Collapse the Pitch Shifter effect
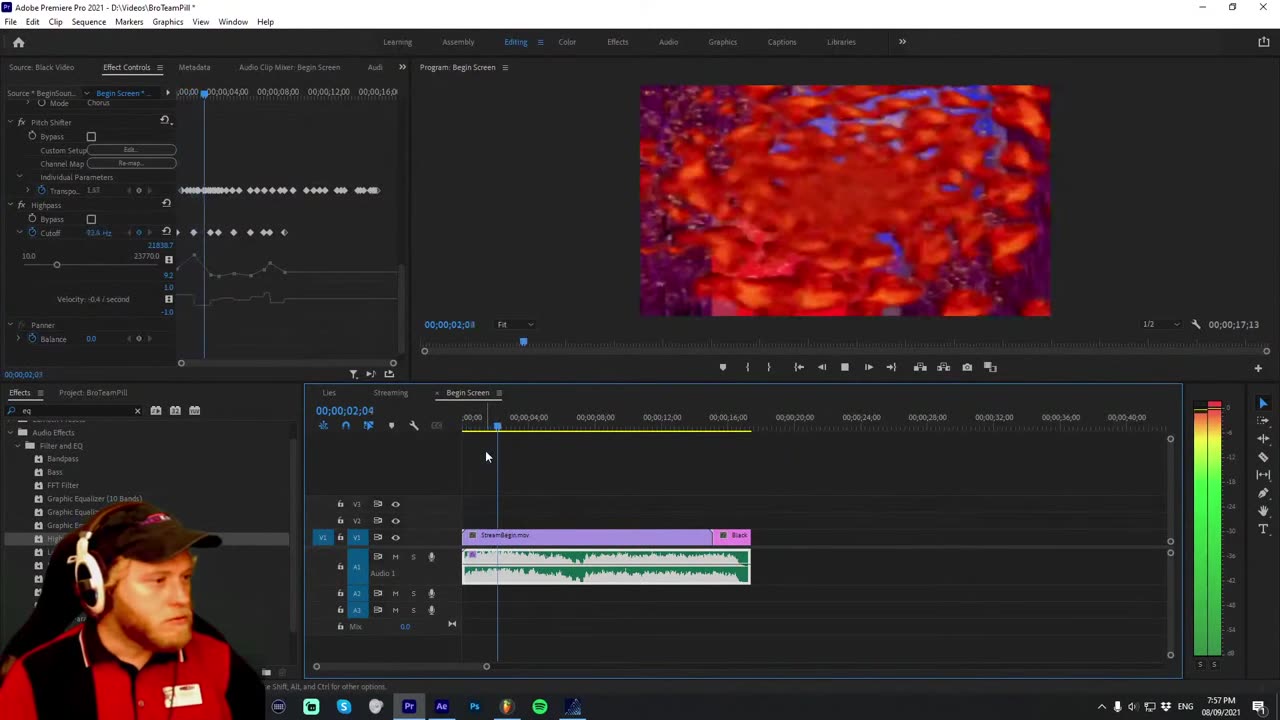Viewport: 1280px width, 720px height. point(9,122)
